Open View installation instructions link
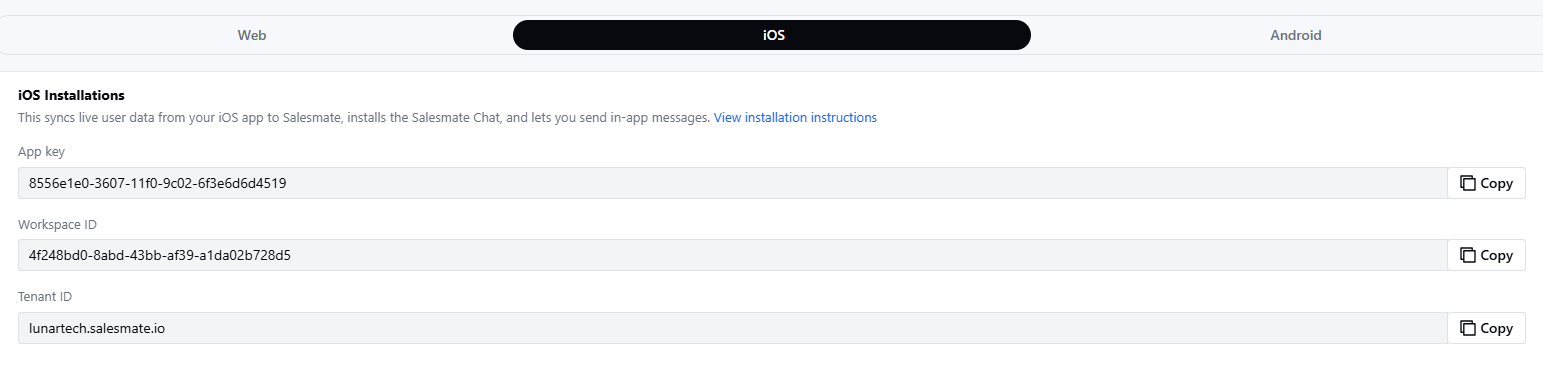Viewport: 1543px width, 370px height. click(x=795, y=118)
